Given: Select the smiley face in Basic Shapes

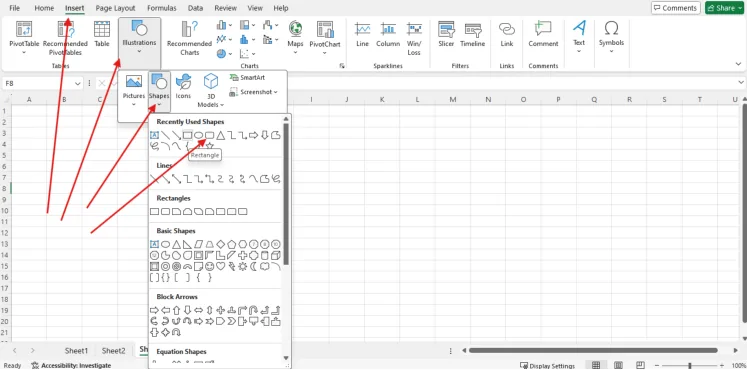Looking at the screenshot, I should coord(210,266).
